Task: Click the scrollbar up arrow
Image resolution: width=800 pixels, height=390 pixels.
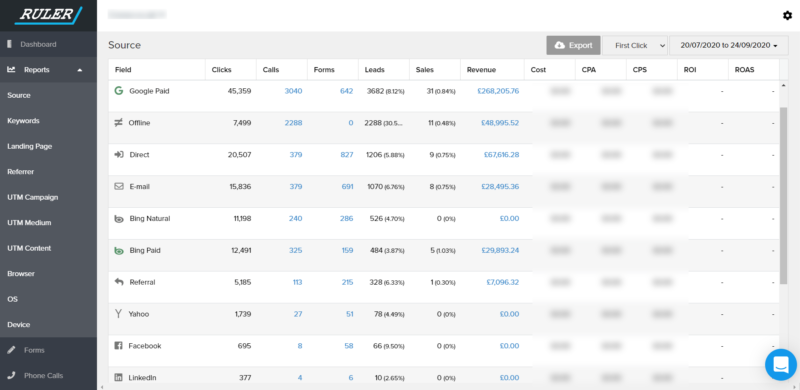Action: (x=784, y=84)
